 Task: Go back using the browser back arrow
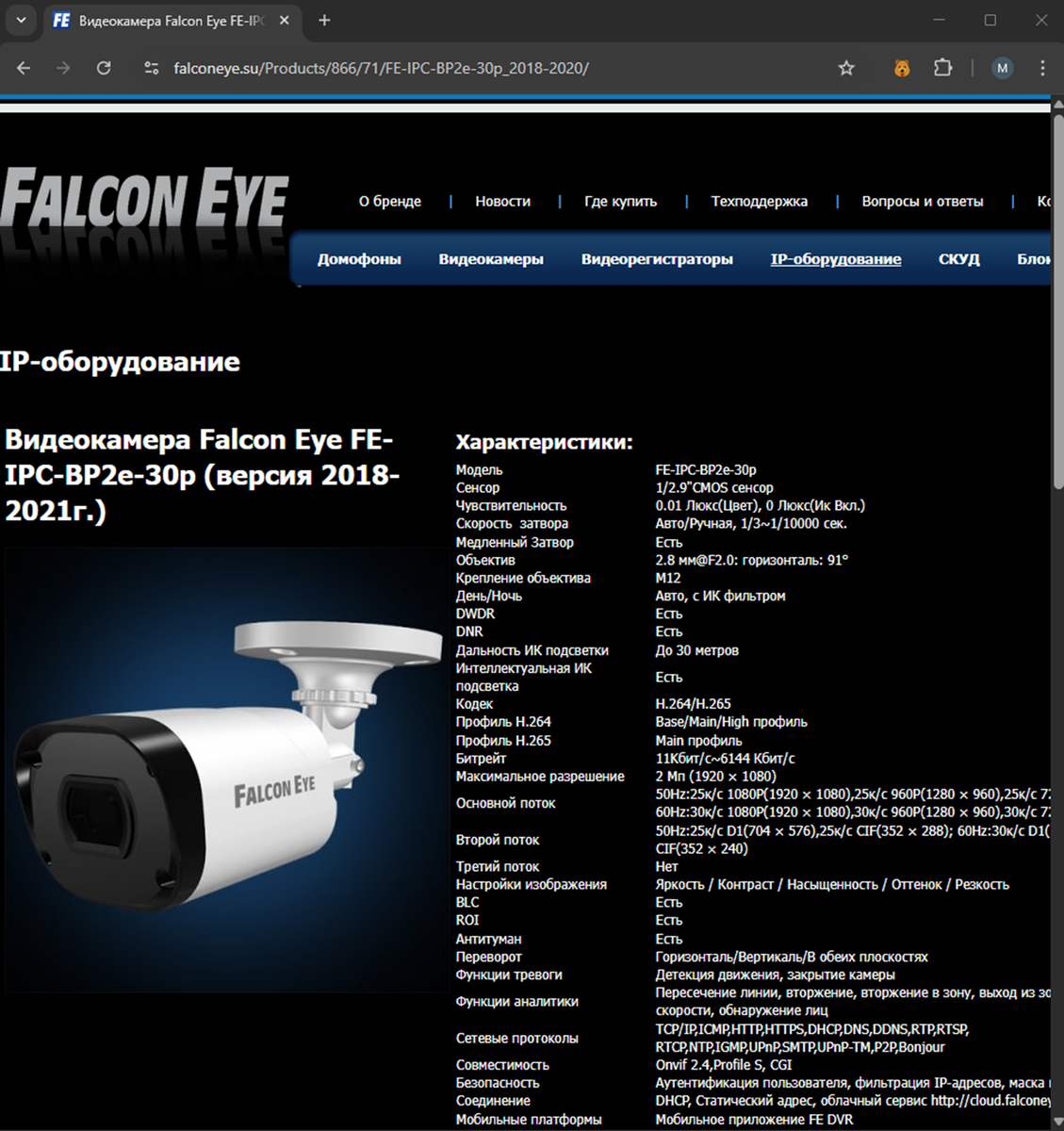coord(24,68)
